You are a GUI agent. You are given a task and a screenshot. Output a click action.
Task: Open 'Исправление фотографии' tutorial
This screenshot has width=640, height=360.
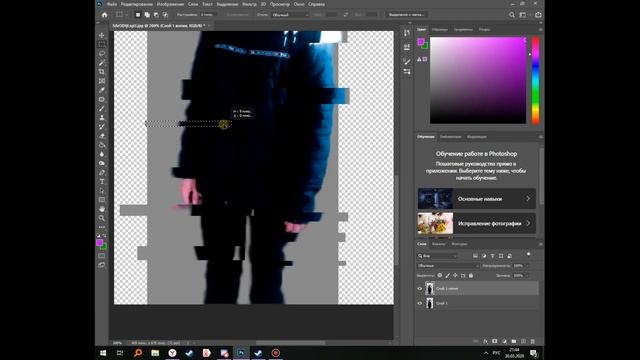point(477,223)
